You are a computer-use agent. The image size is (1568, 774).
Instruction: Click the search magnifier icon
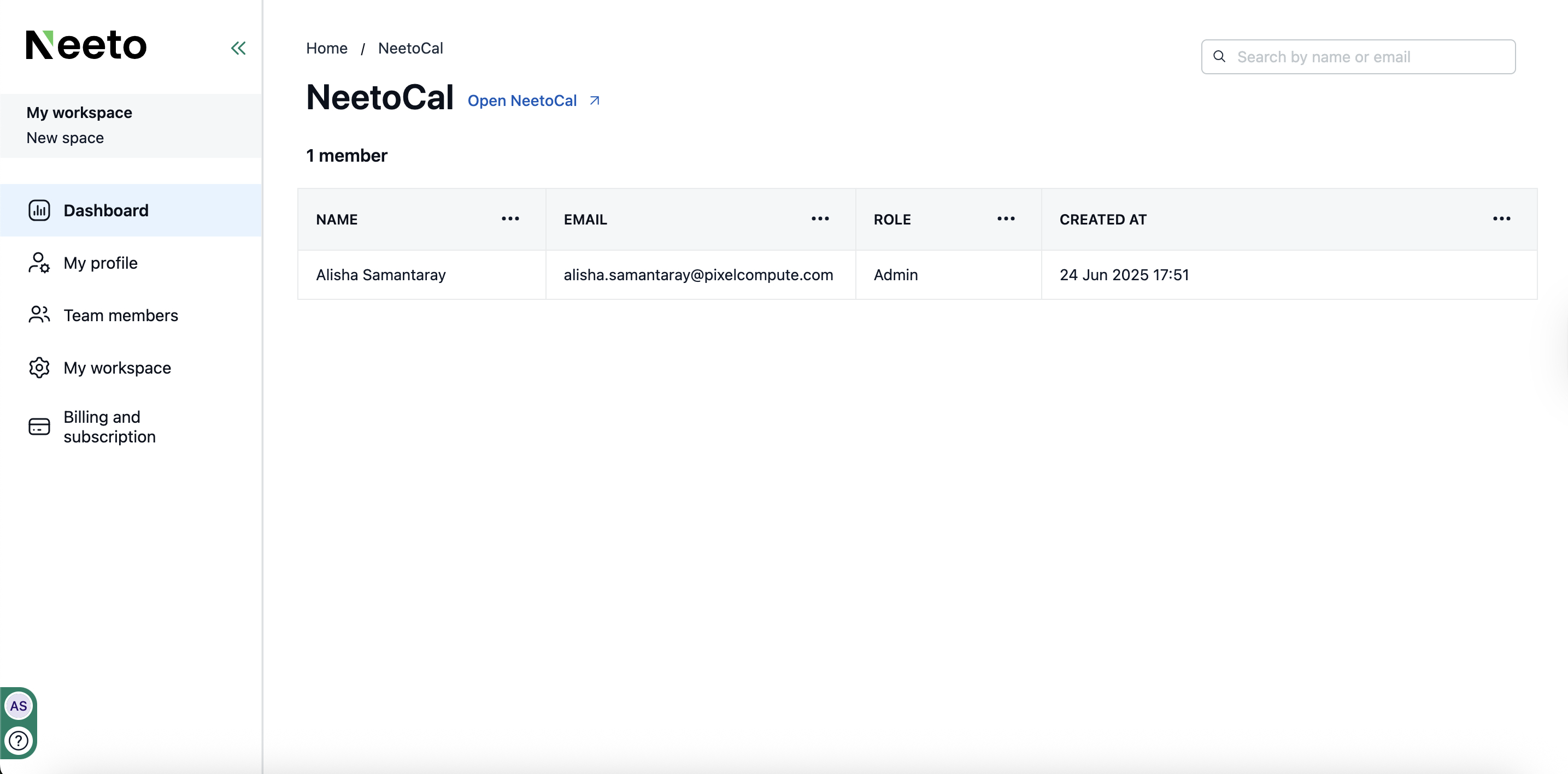coord(1219,57)
